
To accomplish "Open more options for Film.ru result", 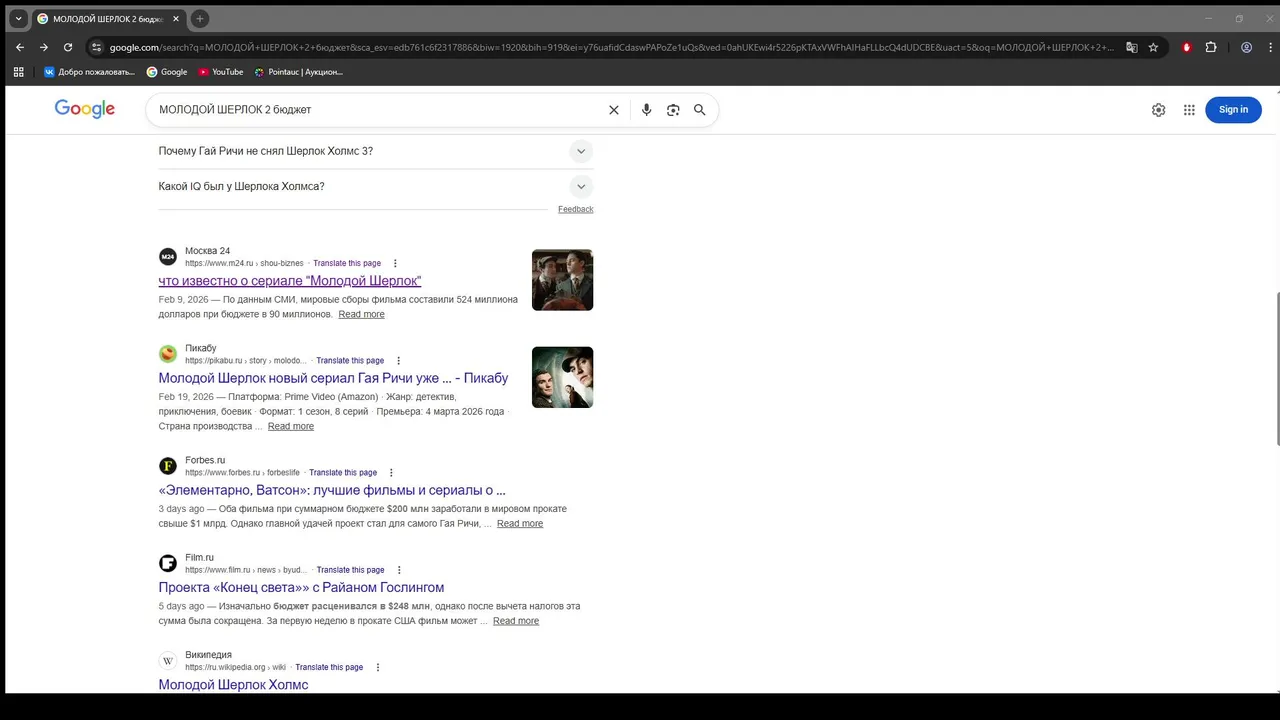I will pos(399,570).
